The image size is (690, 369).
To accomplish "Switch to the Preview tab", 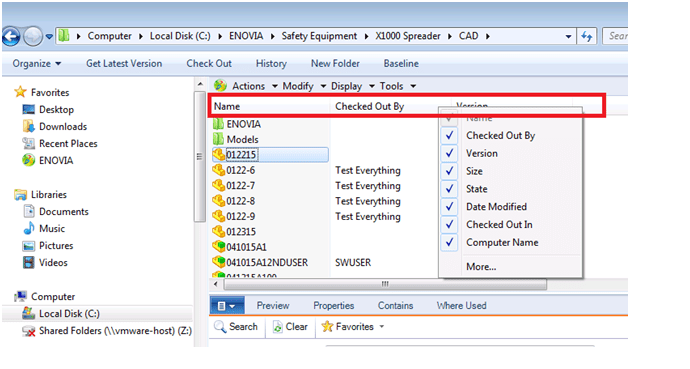I will (x=273, y=306).
